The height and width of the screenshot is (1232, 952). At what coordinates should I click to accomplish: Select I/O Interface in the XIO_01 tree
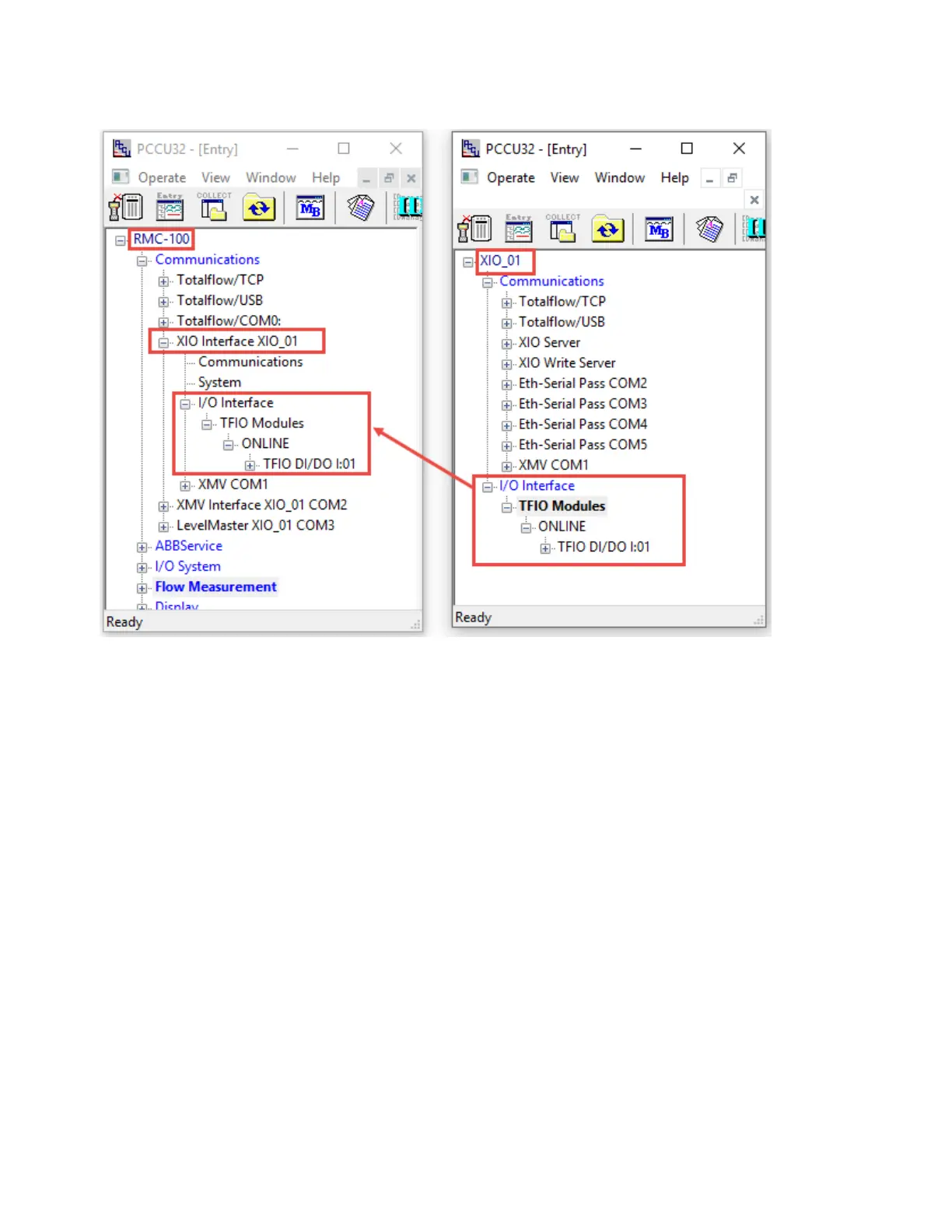(x=537, y=485)
